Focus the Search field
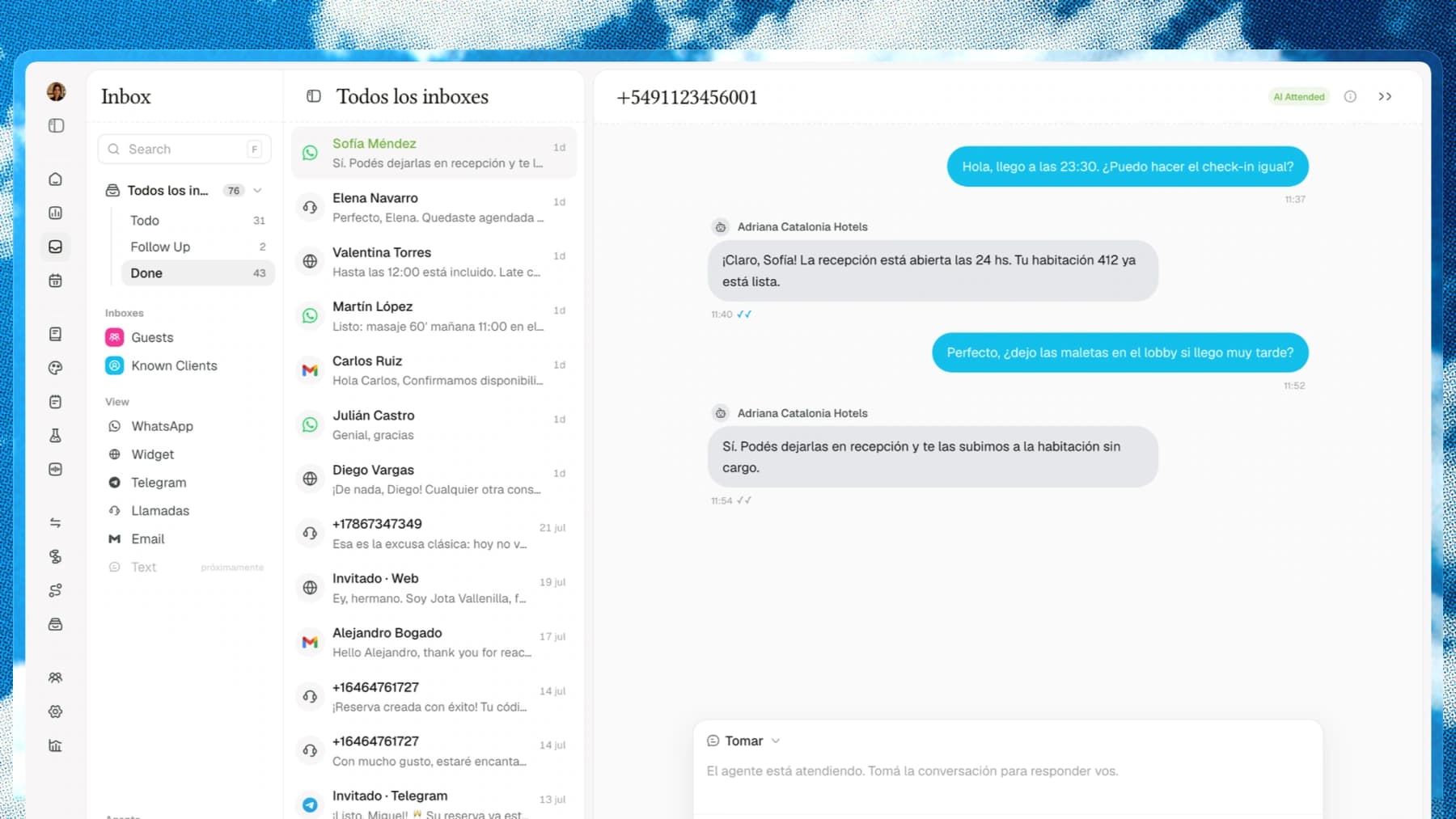1456x819 pixels. point(184,149)
